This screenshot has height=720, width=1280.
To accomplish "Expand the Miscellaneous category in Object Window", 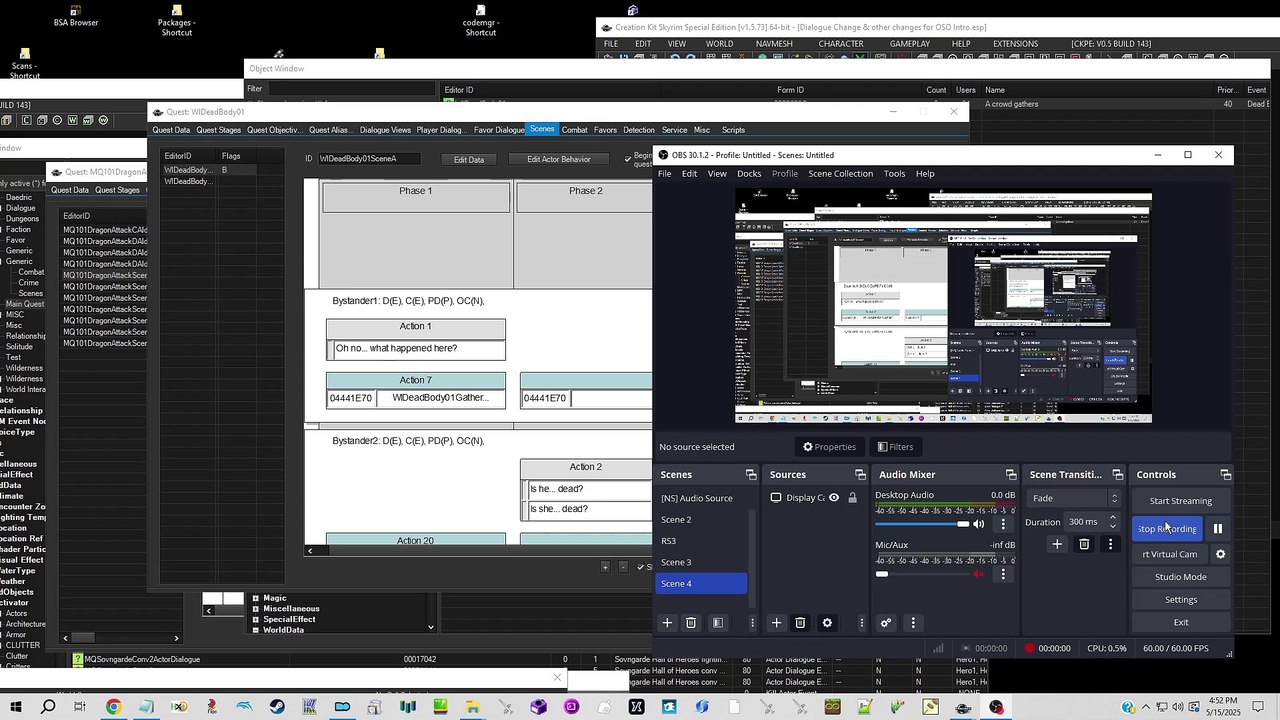I will click(255, 609).
